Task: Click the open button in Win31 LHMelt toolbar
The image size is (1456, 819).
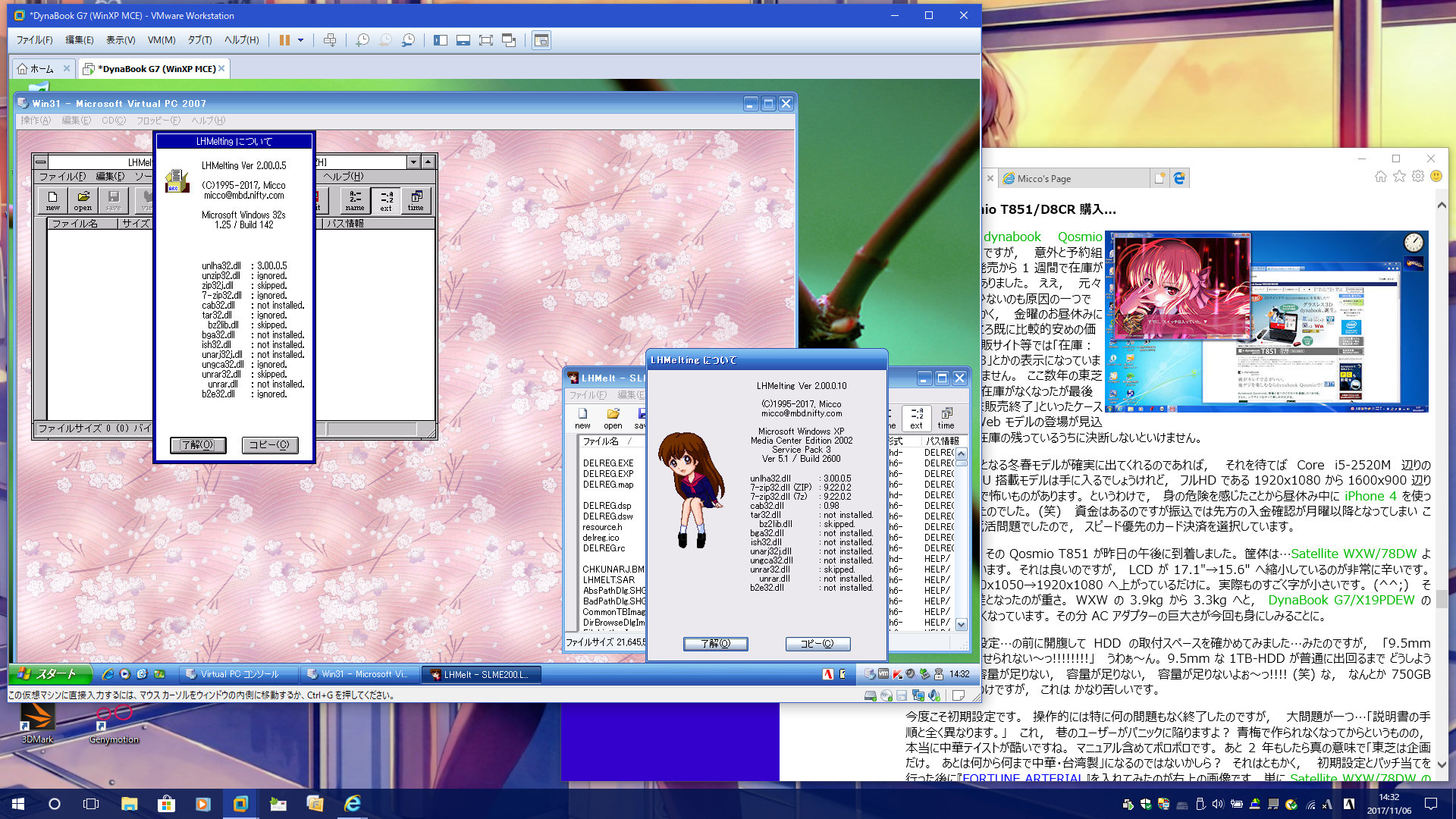Action: 83,200
